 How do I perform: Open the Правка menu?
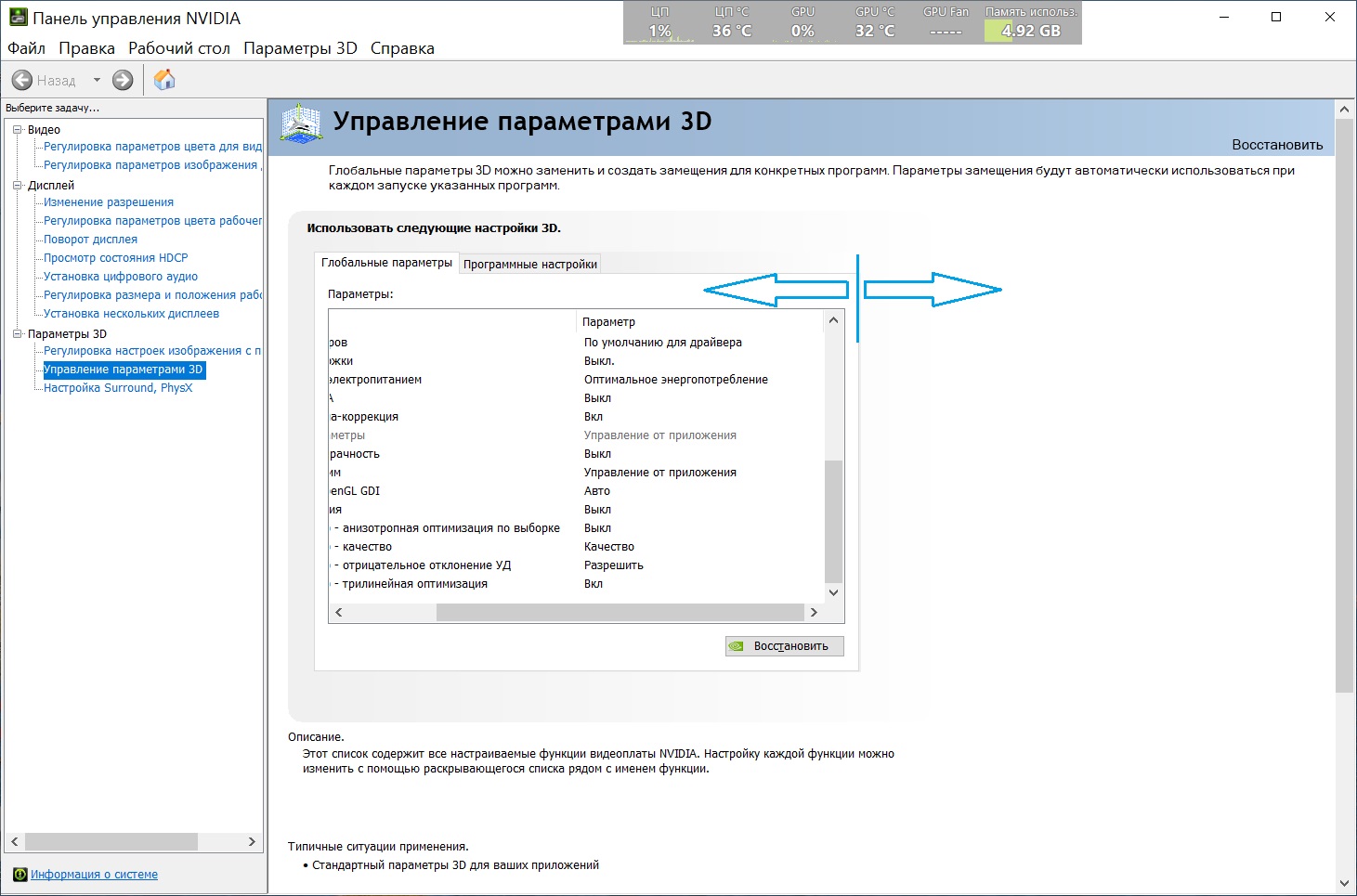click(x=86, y=48)
